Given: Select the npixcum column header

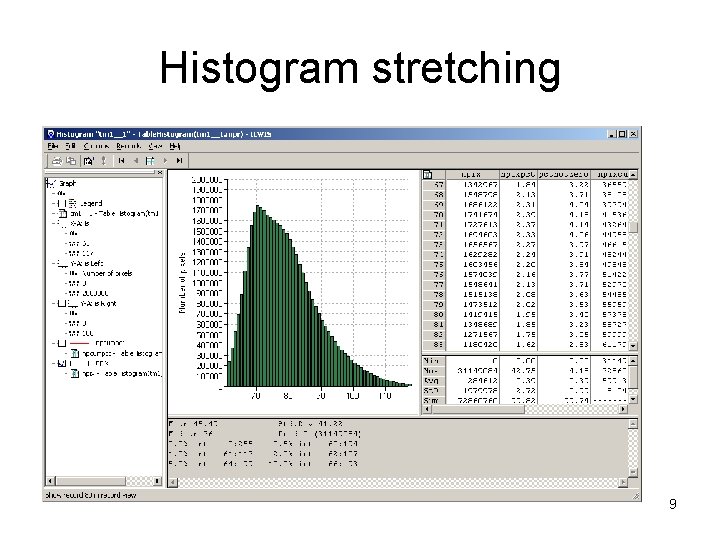Looking at the screenshot, I should click(x=609, y=174).
